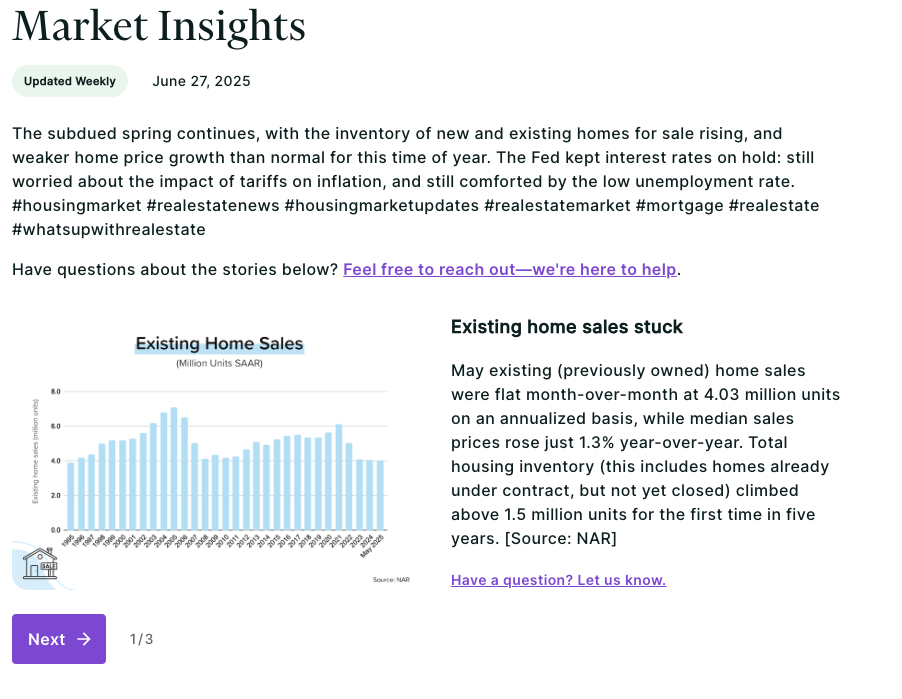Screen dimensions: 902x699
Task: Click the 1/3 page indicator
Action: [142, 639]
